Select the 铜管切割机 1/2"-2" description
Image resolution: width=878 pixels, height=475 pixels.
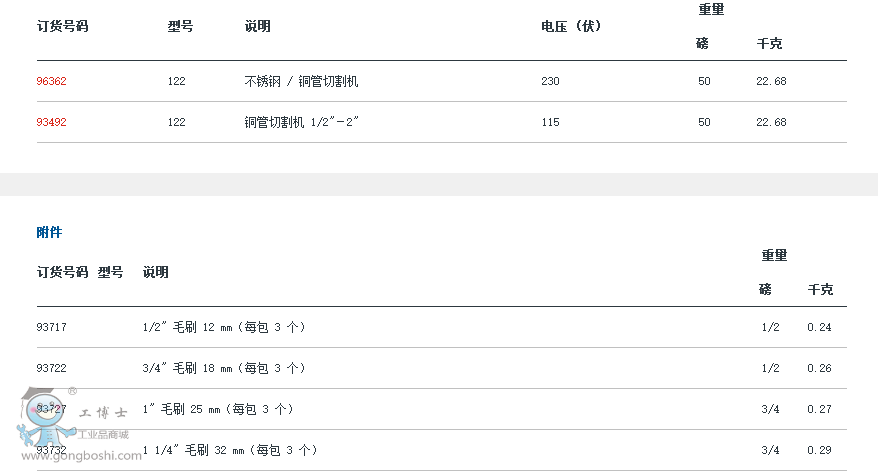tap(301, 122)
